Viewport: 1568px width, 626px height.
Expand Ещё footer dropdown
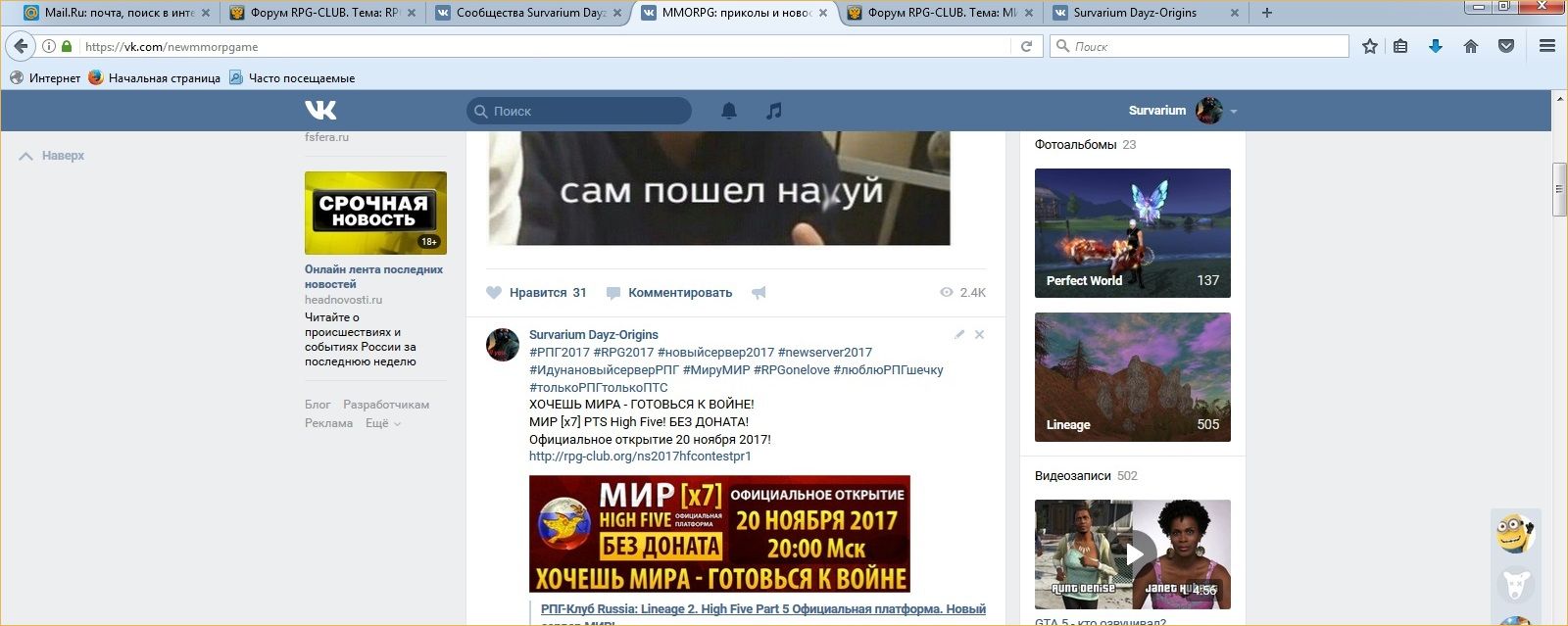coord(383,423)
